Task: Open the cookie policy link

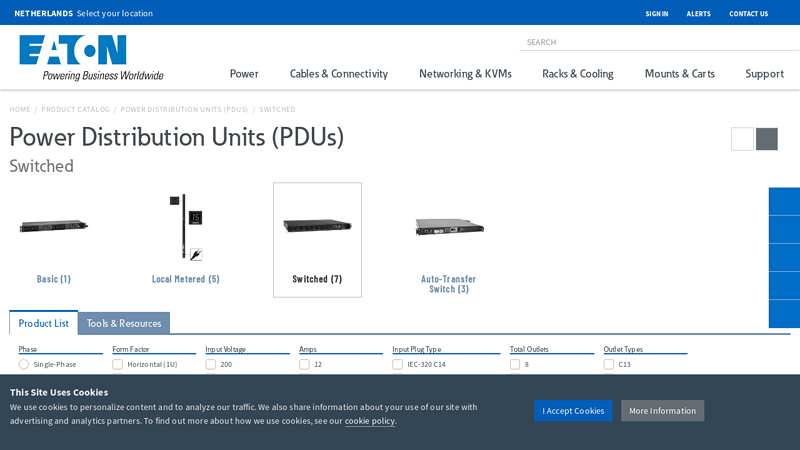Action: point(370,421)
